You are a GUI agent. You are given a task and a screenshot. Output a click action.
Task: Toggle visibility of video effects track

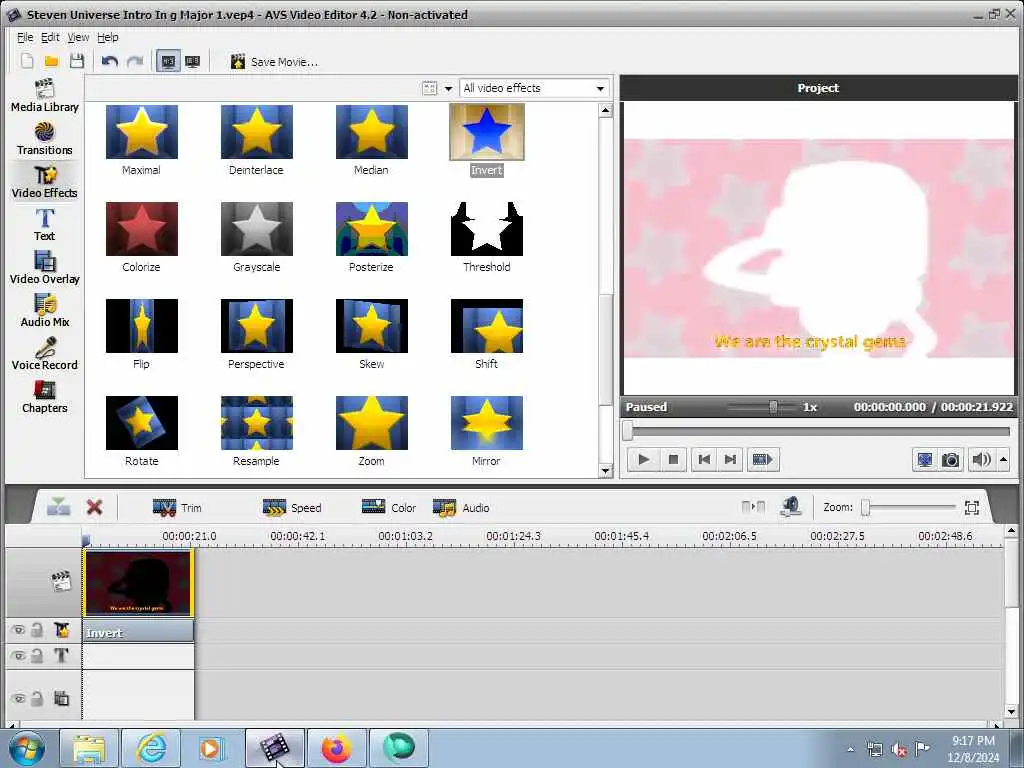(18, 630)
